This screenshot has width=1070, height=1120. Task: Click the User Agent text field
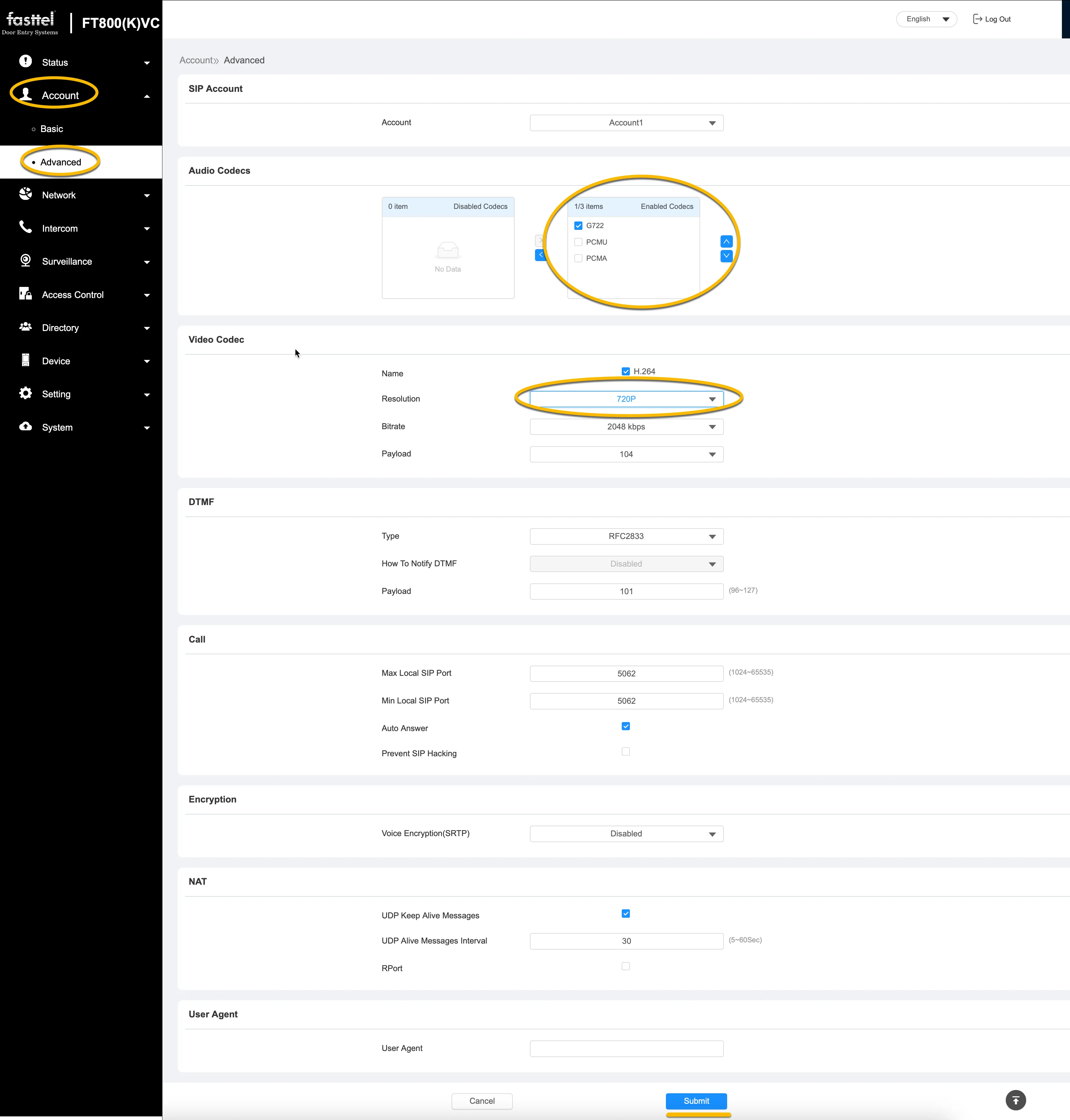pyautogui.click(x=626, y=1049)
